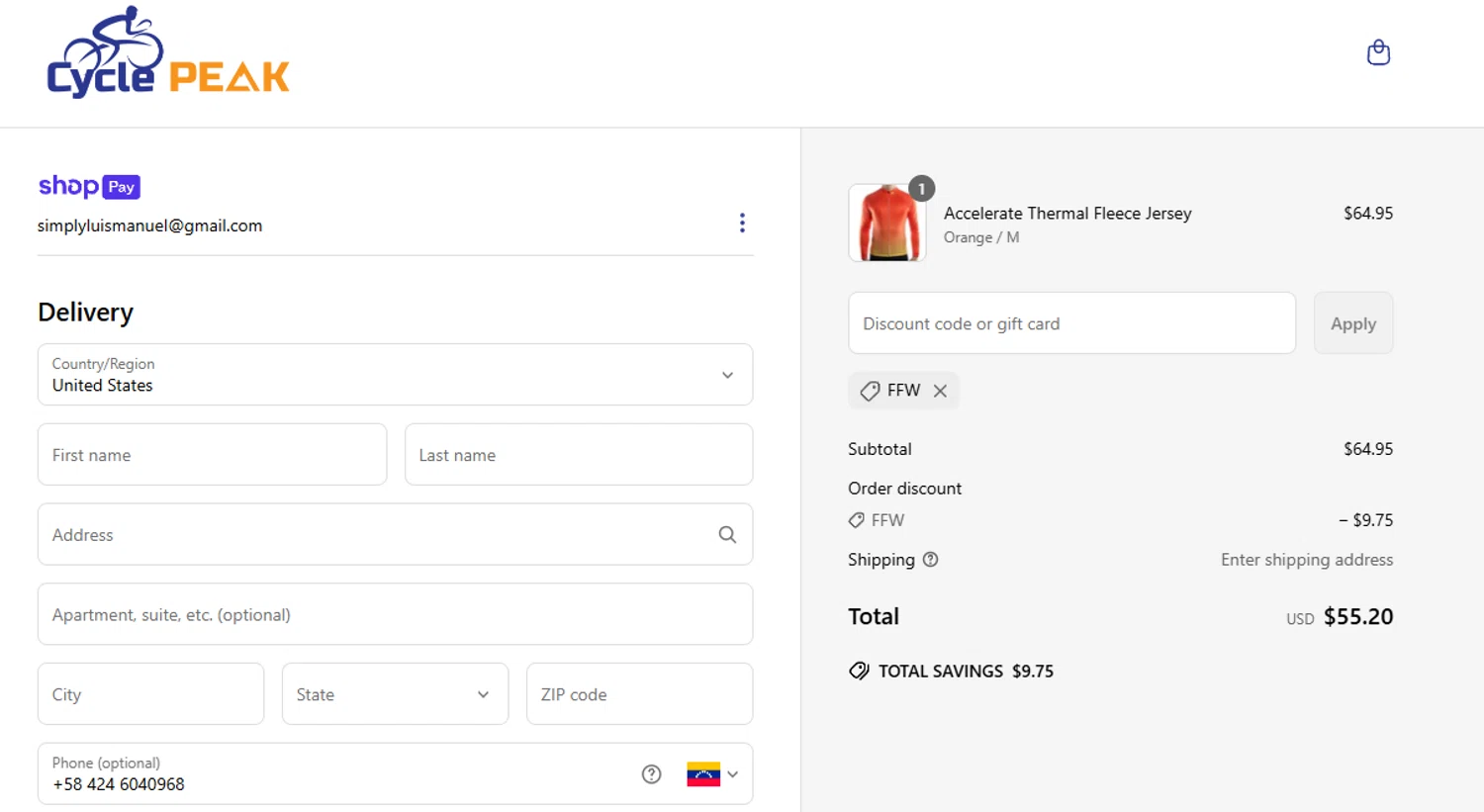Click the phone number help icon

click(651, 774)
